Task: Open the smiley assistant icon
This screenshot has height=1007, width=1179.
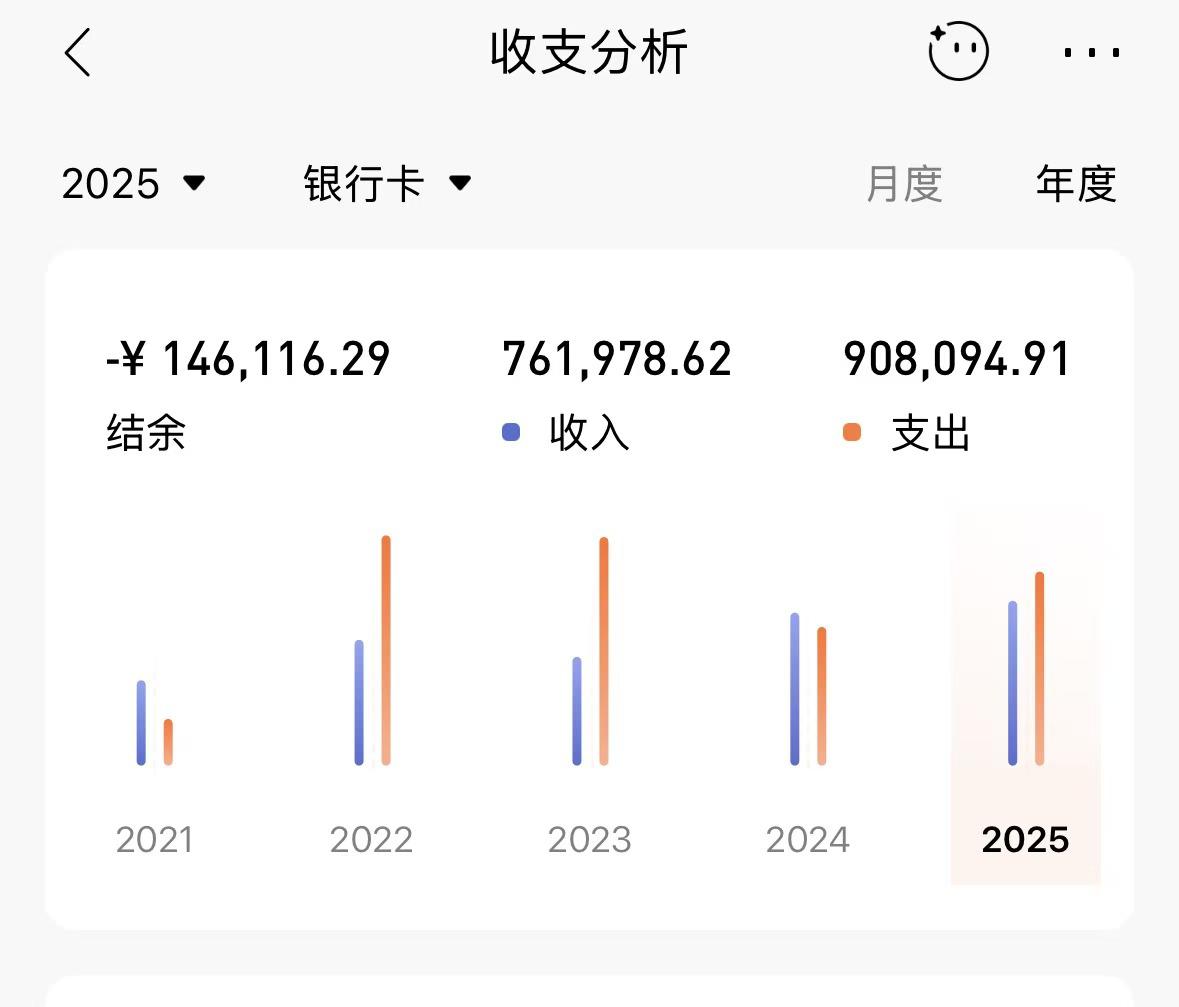Action: pos(958,52)
